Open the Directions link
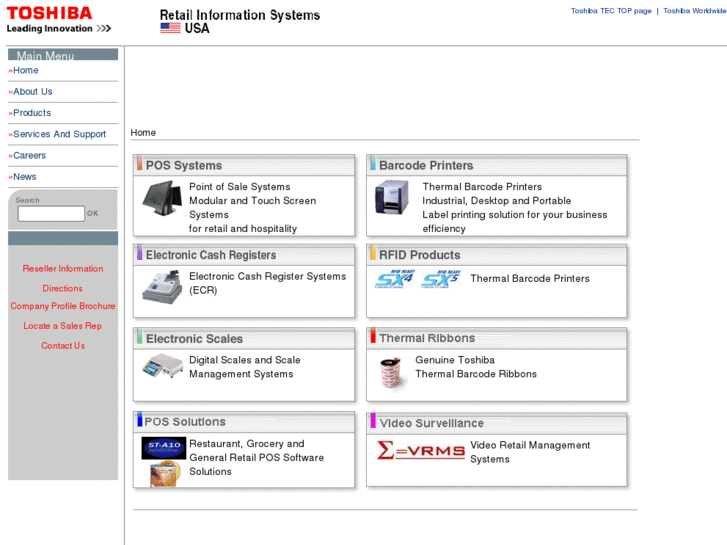This screenshot has width=727, height=545. (63, 289)
